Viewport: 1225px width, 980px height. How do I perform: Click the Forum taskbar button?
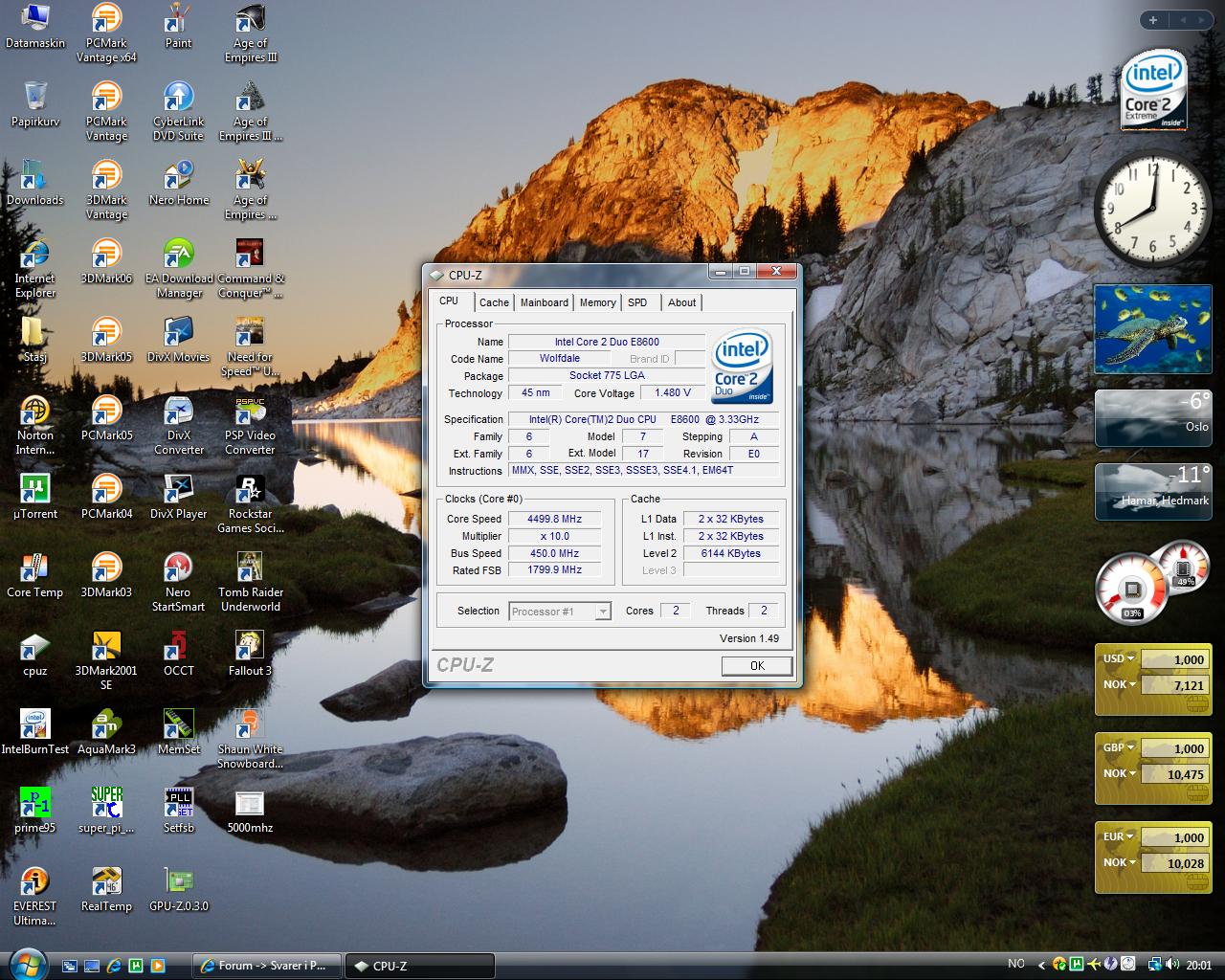pos(266,966)
